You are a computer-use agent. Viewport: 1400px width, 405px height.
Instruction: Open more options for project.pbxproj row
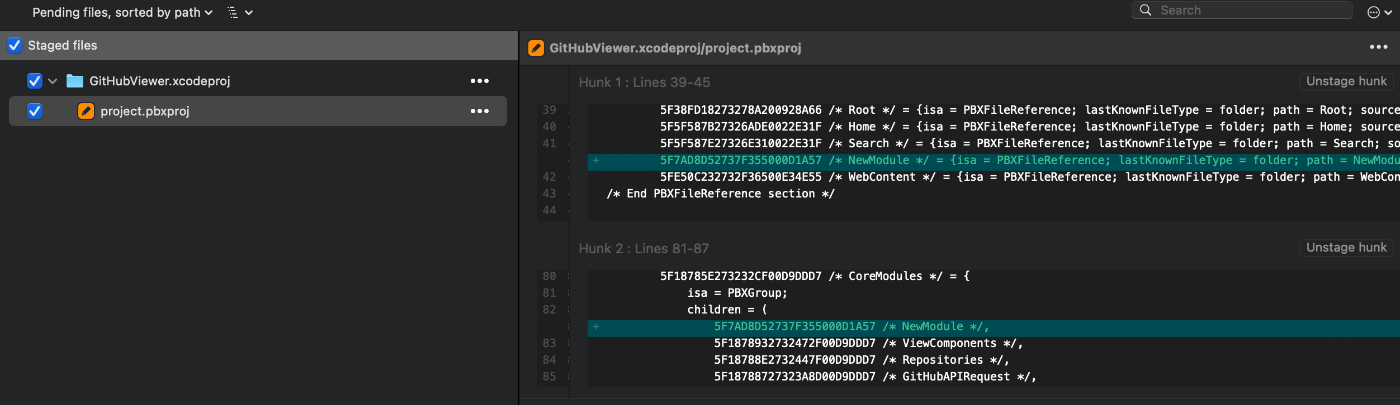click(x=479, y=111)
